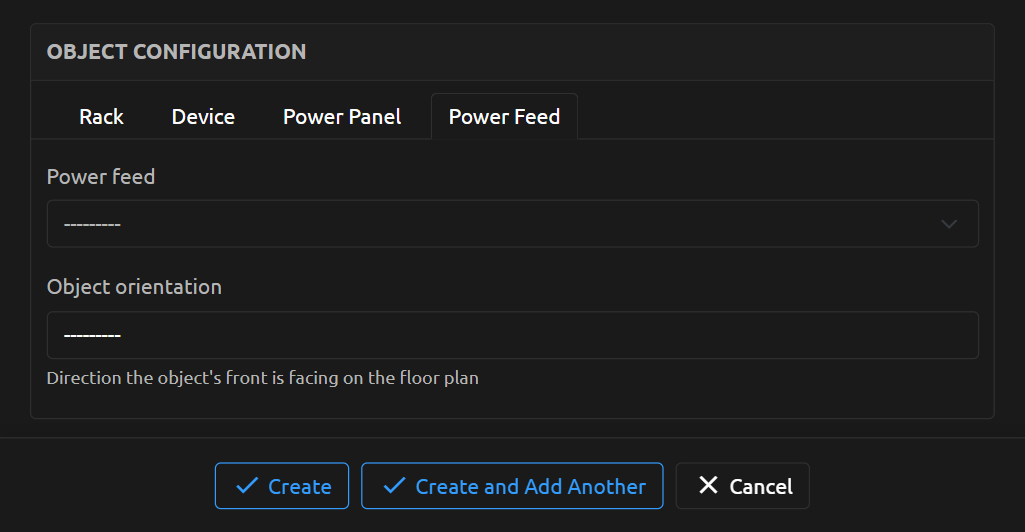The image size is (1025, 532).
Task: Cancel the object form
Action: tap(743, 486)
